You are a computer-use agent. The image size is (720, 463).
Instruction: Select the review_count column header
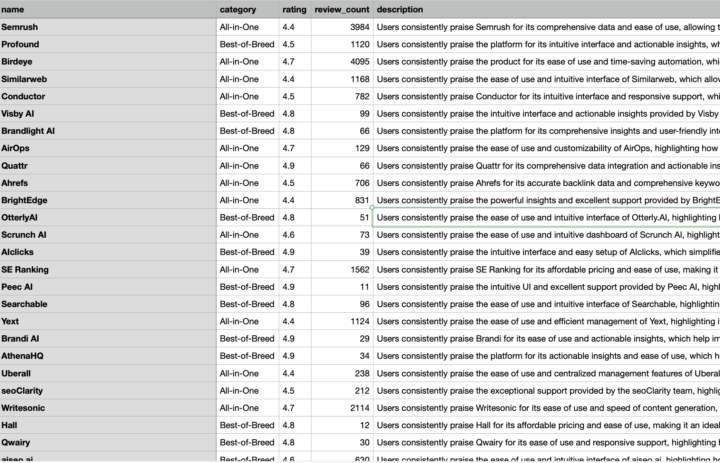pyautogui.click(x=342, y=9)
